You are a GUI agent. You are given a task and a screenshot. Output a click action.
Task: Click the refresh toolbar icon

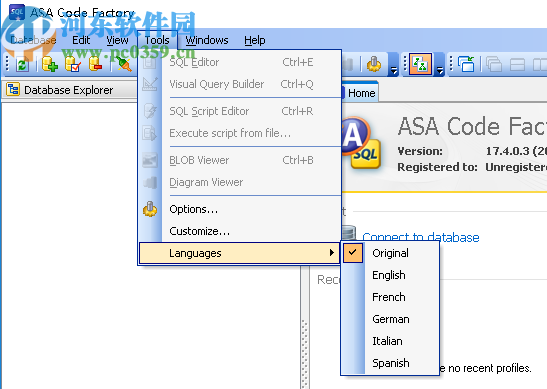pyautogui.click(x=22, y=65)
